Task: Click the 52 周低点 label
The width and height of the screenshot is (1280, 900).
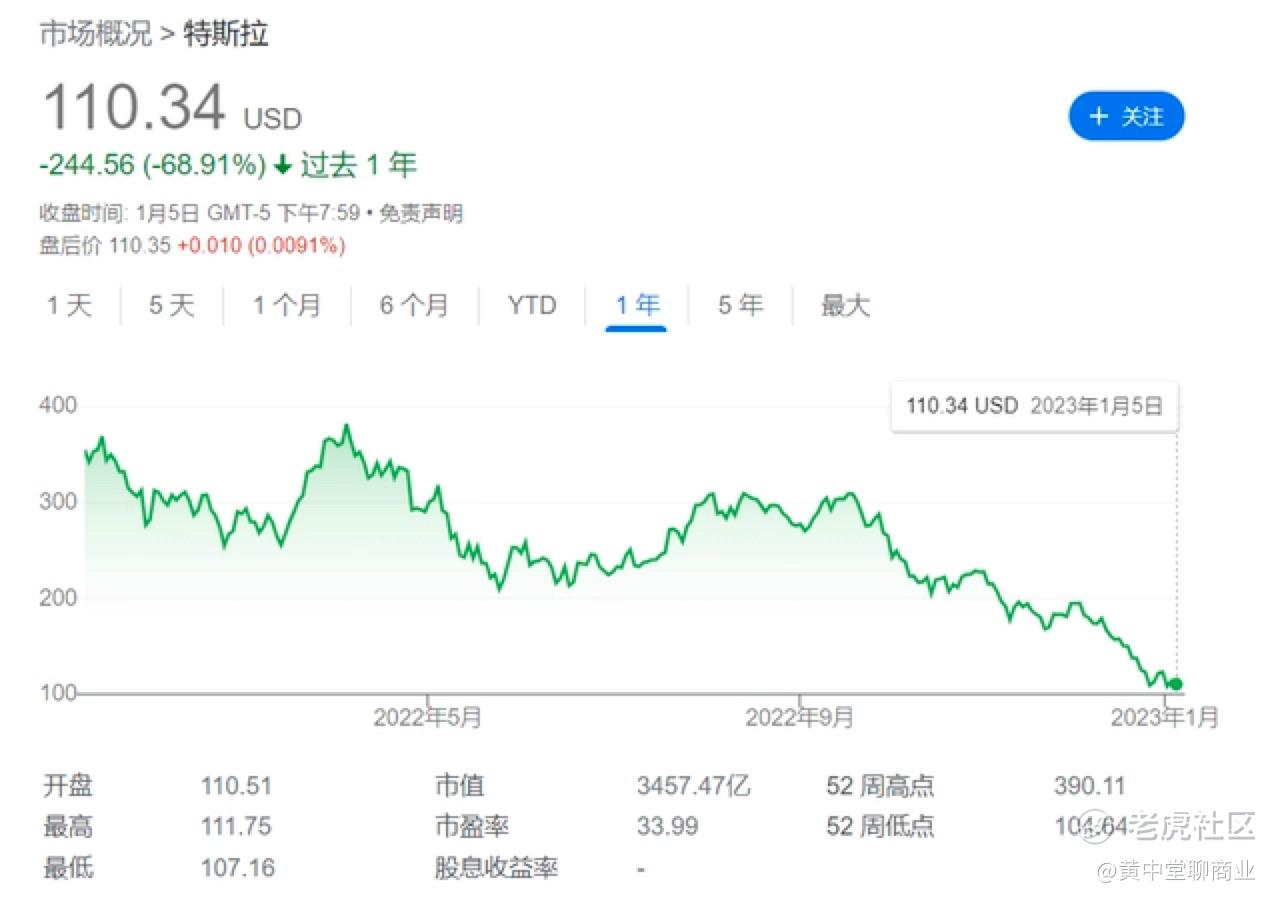Action: point(881,827)
